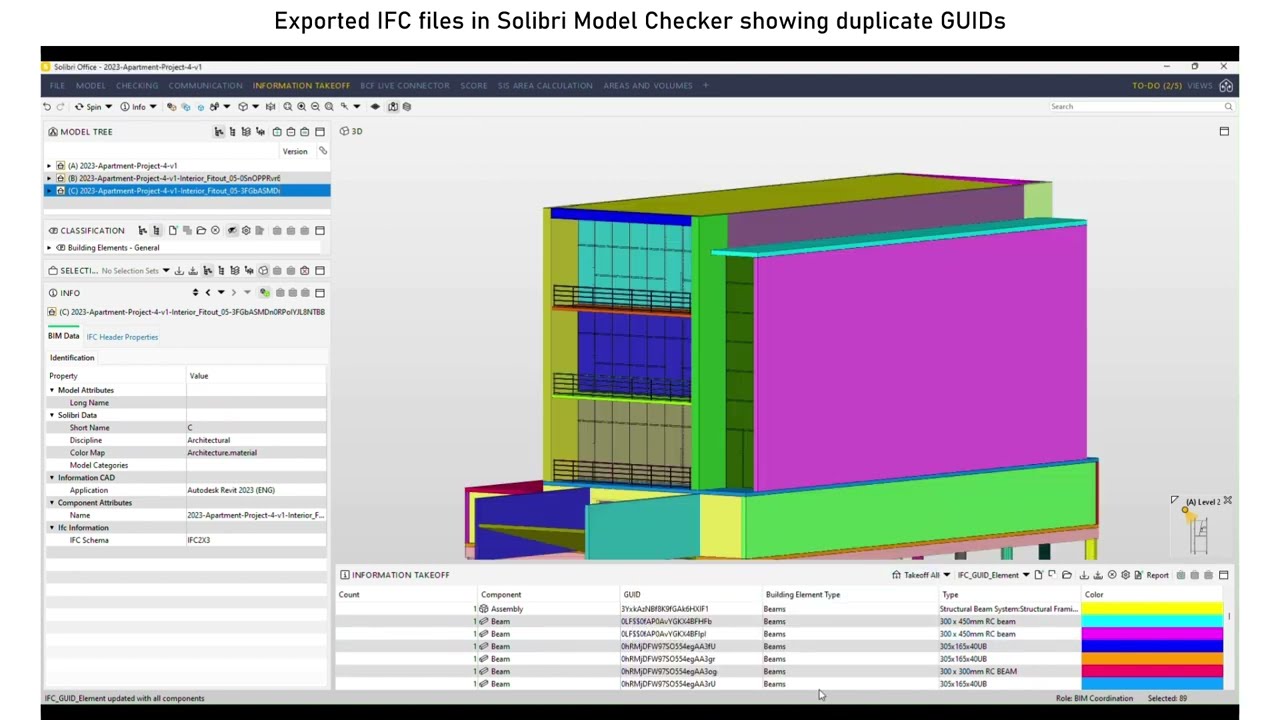Click the open folder icon in Information Takeoff
Viewport: 1280px width, 720px height.
[x=1067, y=575]
